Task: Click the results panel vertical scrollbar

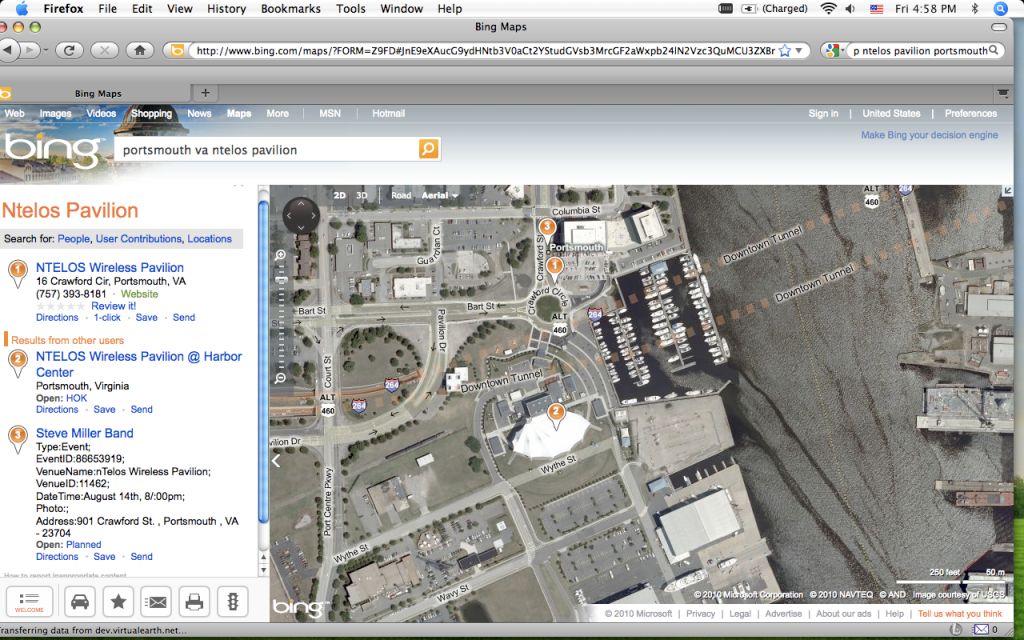Action: tap(264, 362)
